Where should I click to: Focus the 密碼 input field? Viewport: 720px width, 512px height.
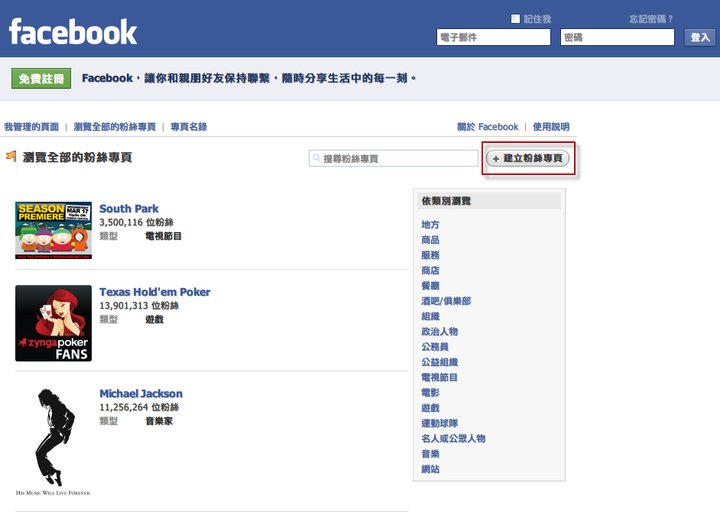[617, 37]
